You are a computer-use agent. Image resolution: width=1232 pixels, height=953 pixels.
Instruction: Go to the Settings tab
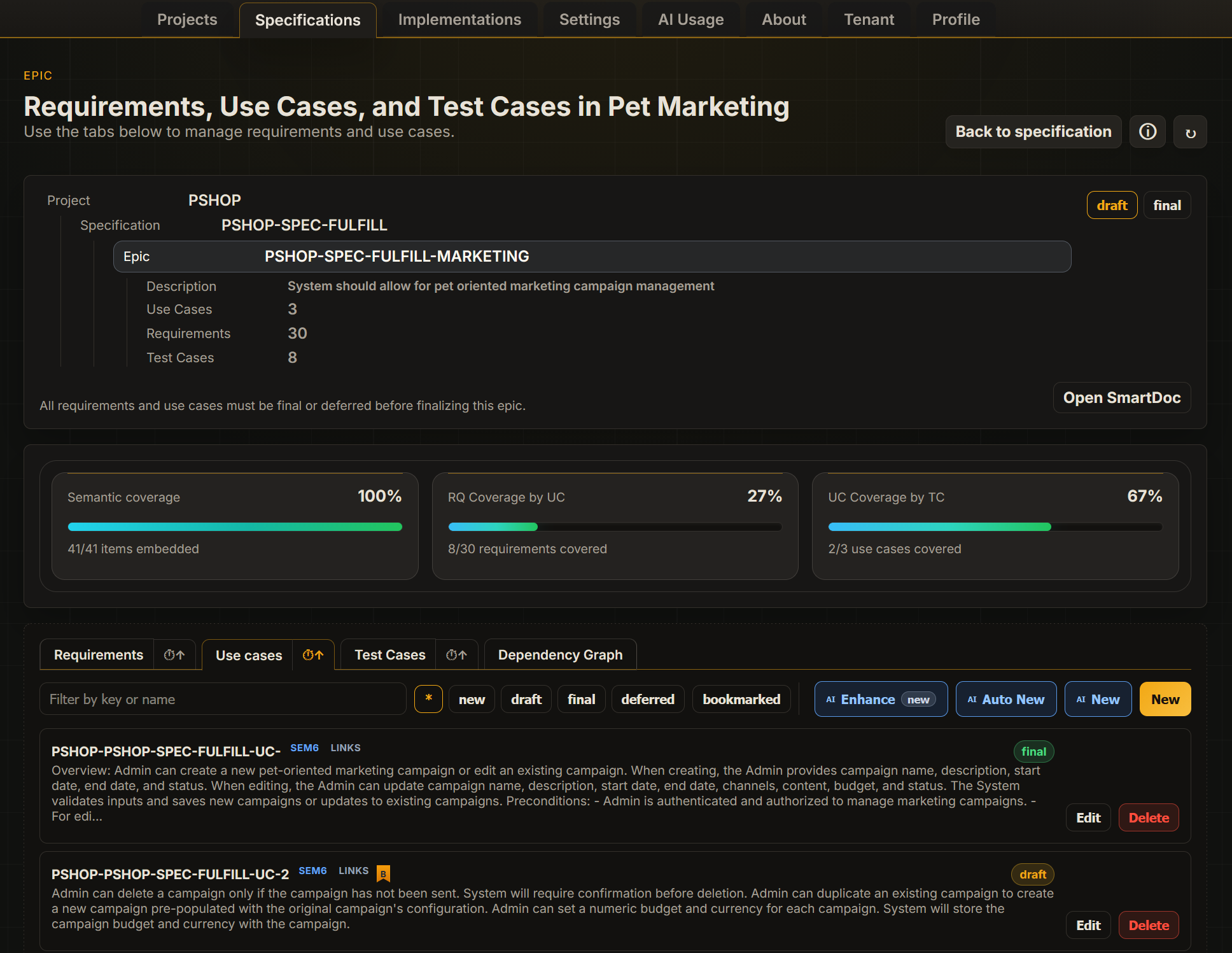point(589,20)
